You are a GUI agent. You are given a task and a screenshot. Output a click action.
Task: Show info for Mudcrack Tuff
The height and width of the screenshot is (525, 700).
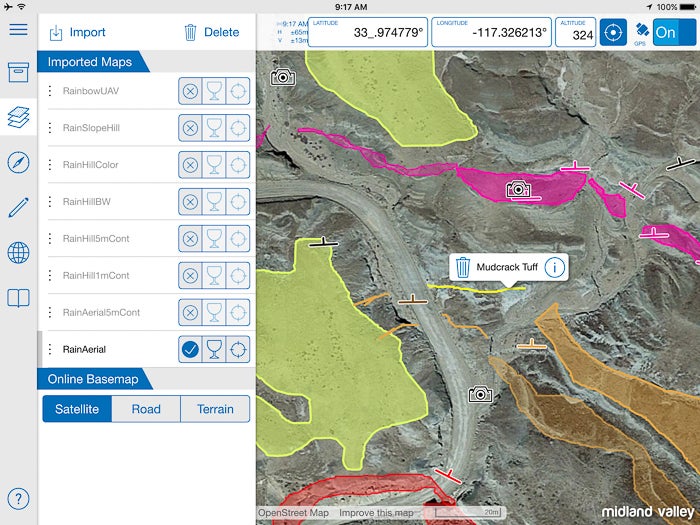click(555, 267)
